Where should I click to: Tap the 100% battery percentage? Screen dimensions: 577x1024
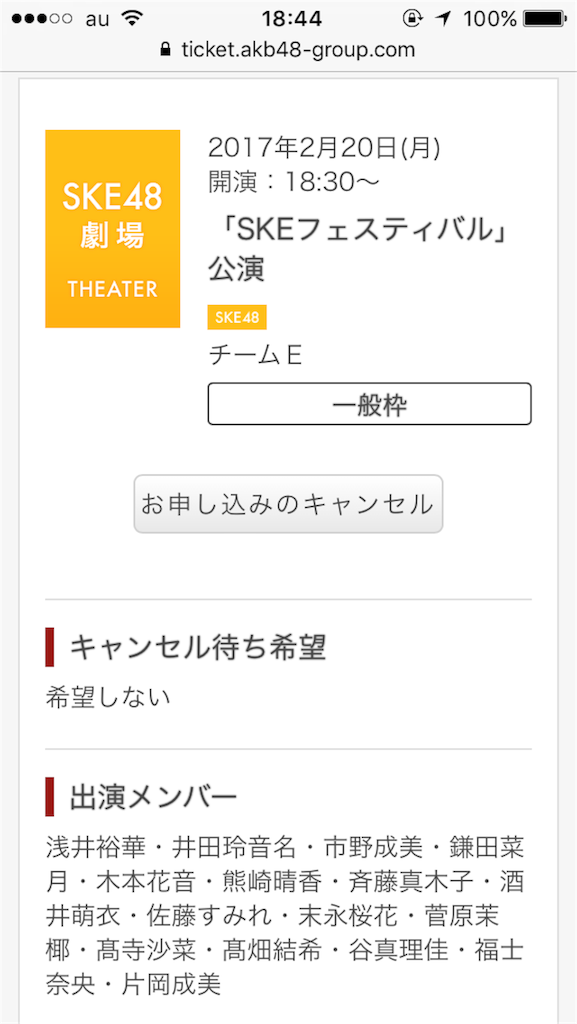[490, 19]
